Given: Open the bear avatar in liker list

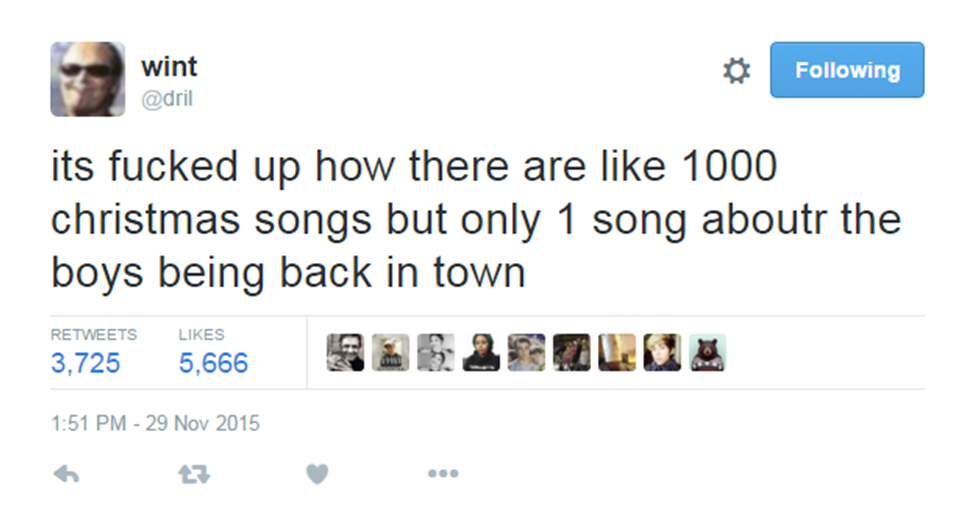Looking at the screenshot, I should click(707, 352).
